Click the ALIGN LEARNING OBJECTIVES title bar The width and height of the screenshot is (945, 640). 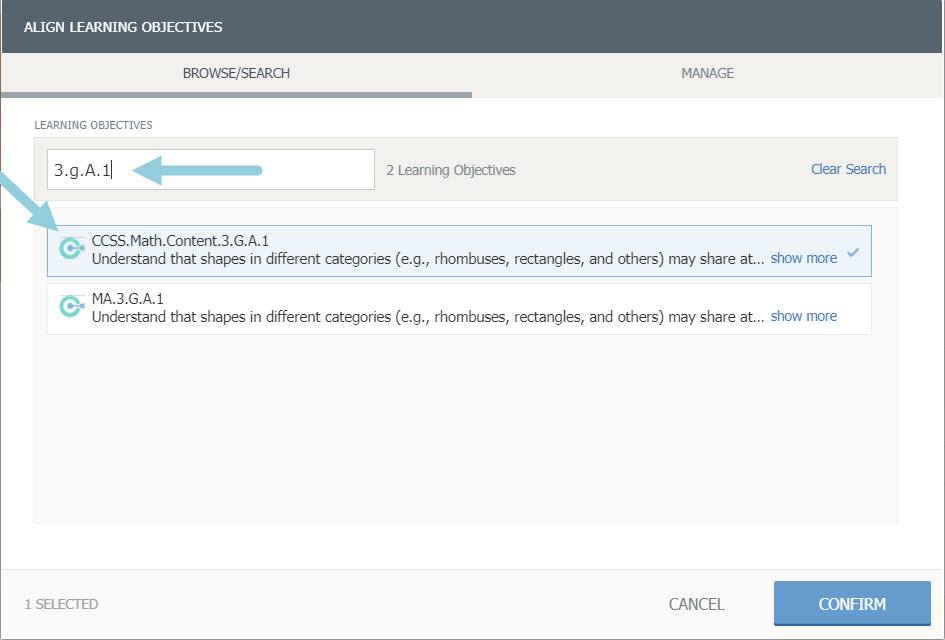(123, 27)
